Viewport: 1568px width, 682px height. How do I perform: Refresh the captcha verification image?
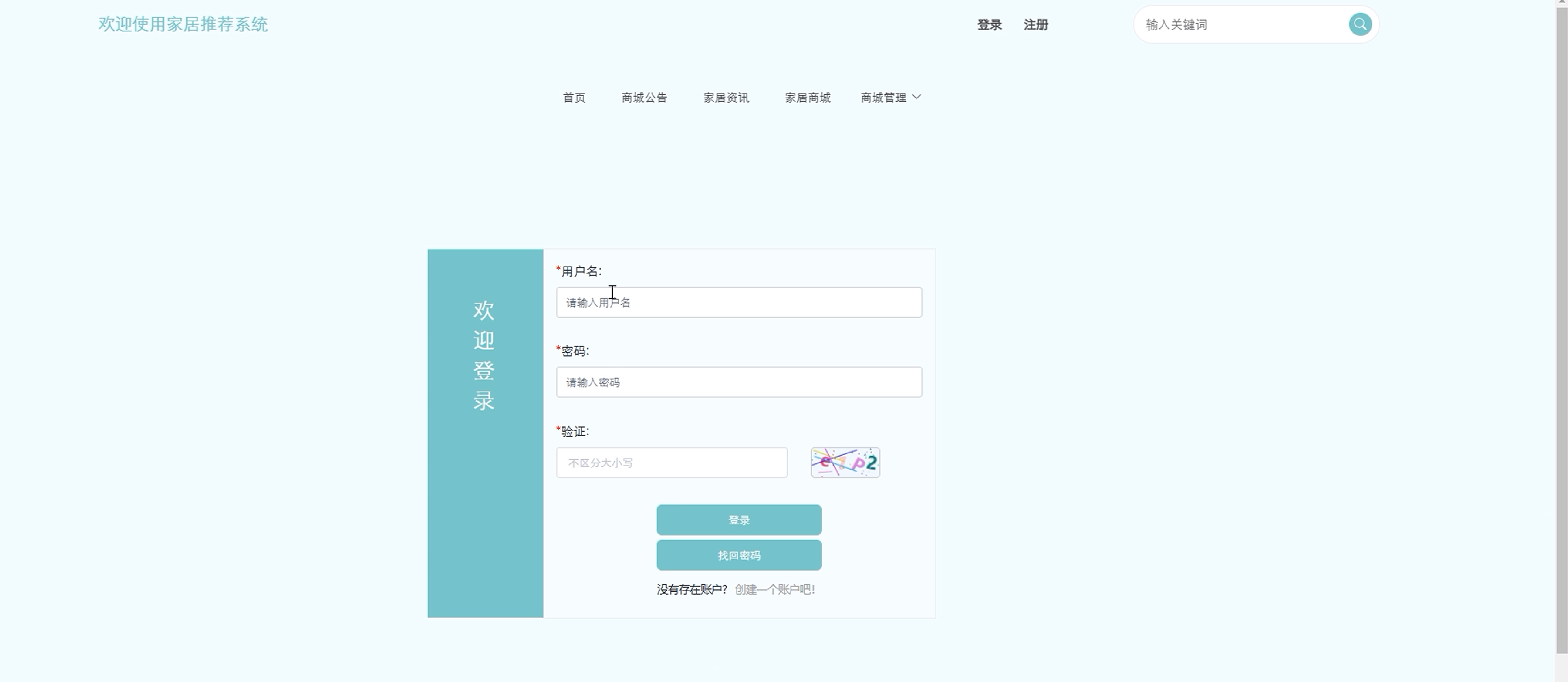845,463
